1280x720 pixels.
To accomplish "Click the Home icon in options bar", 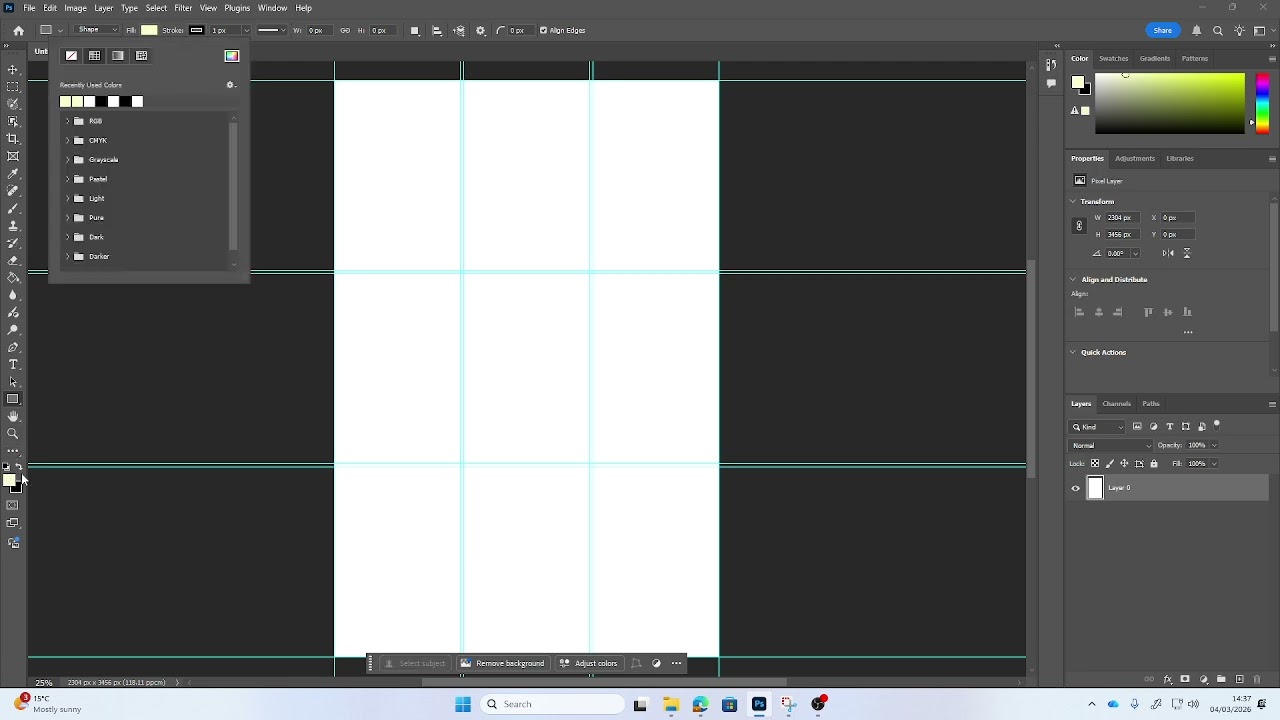I will [18, 30].
